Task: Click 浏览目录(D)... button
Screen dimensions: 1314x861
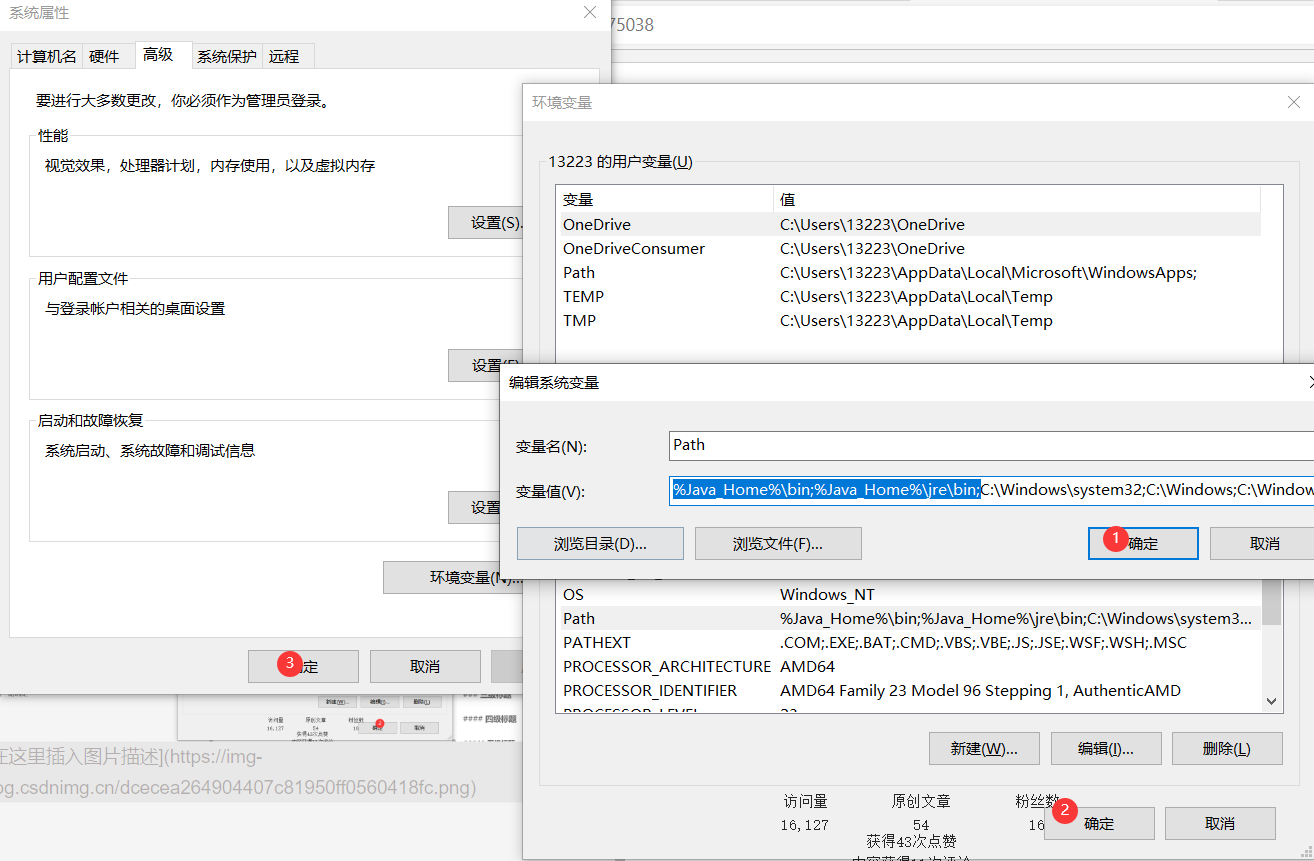Action: (600, 544)
